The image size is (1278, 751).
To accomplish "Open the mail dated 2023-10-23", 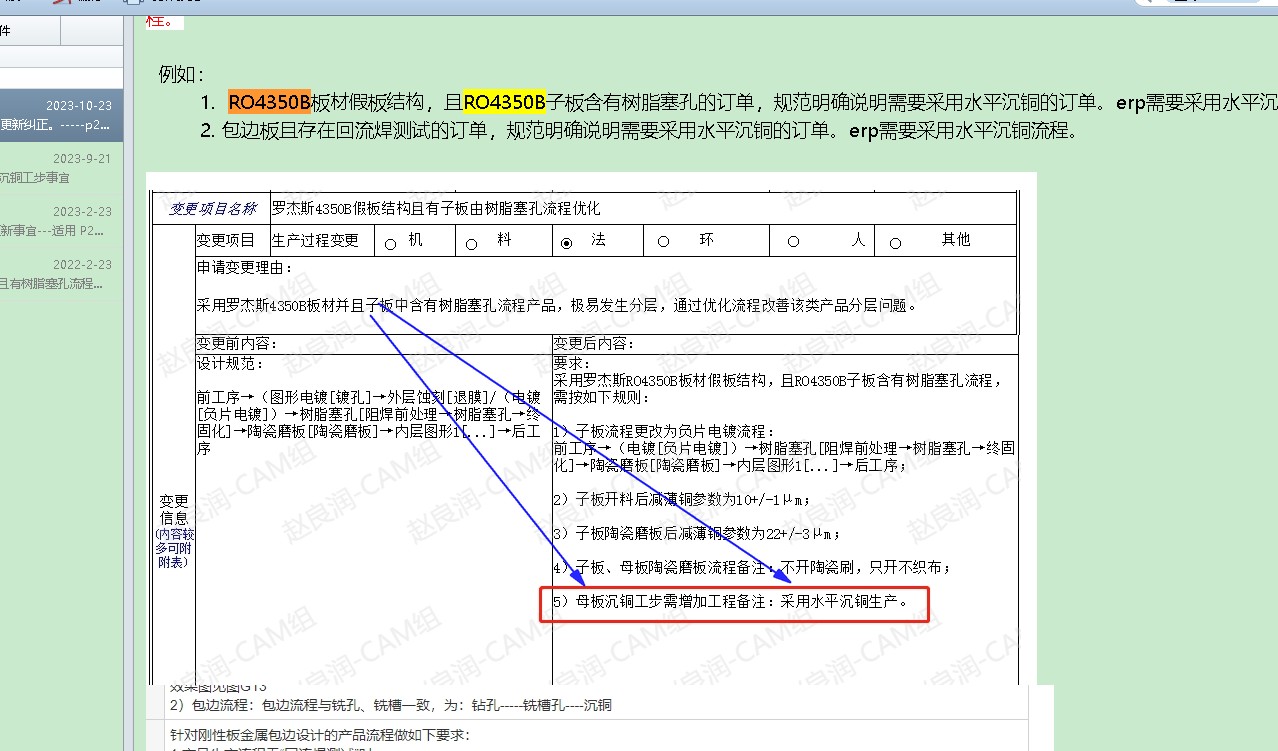I will (x=61, y=115).
